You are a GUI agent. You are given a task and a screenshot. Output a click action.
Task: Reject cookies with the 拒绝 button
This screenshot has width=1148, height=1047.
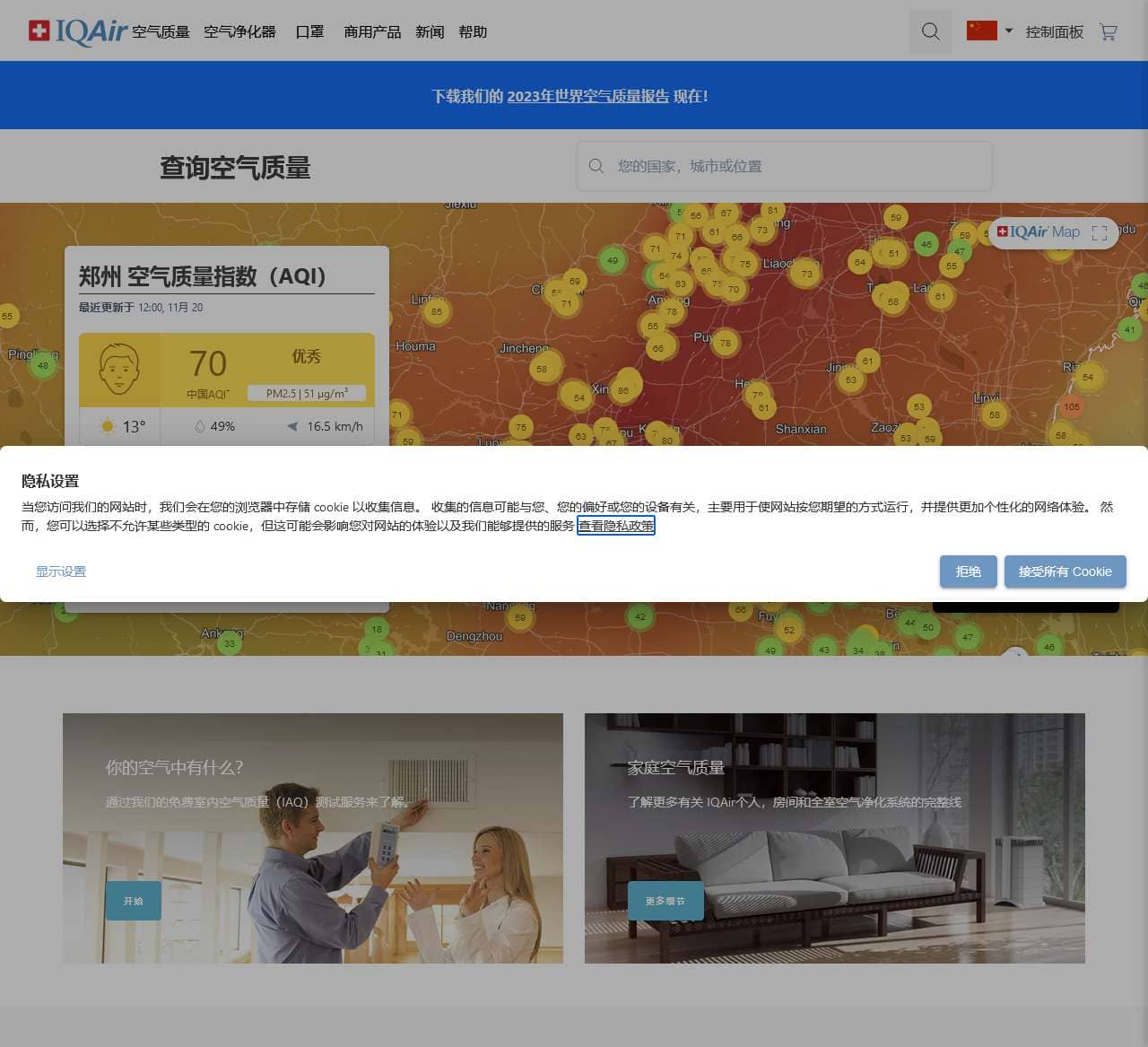[968, 571]
